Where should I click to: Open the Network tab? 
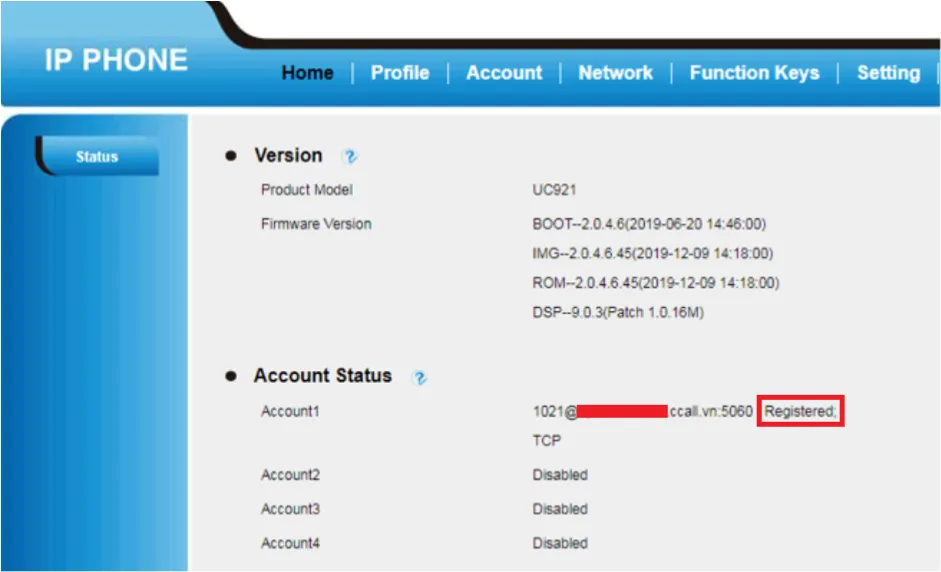point(615,73)
